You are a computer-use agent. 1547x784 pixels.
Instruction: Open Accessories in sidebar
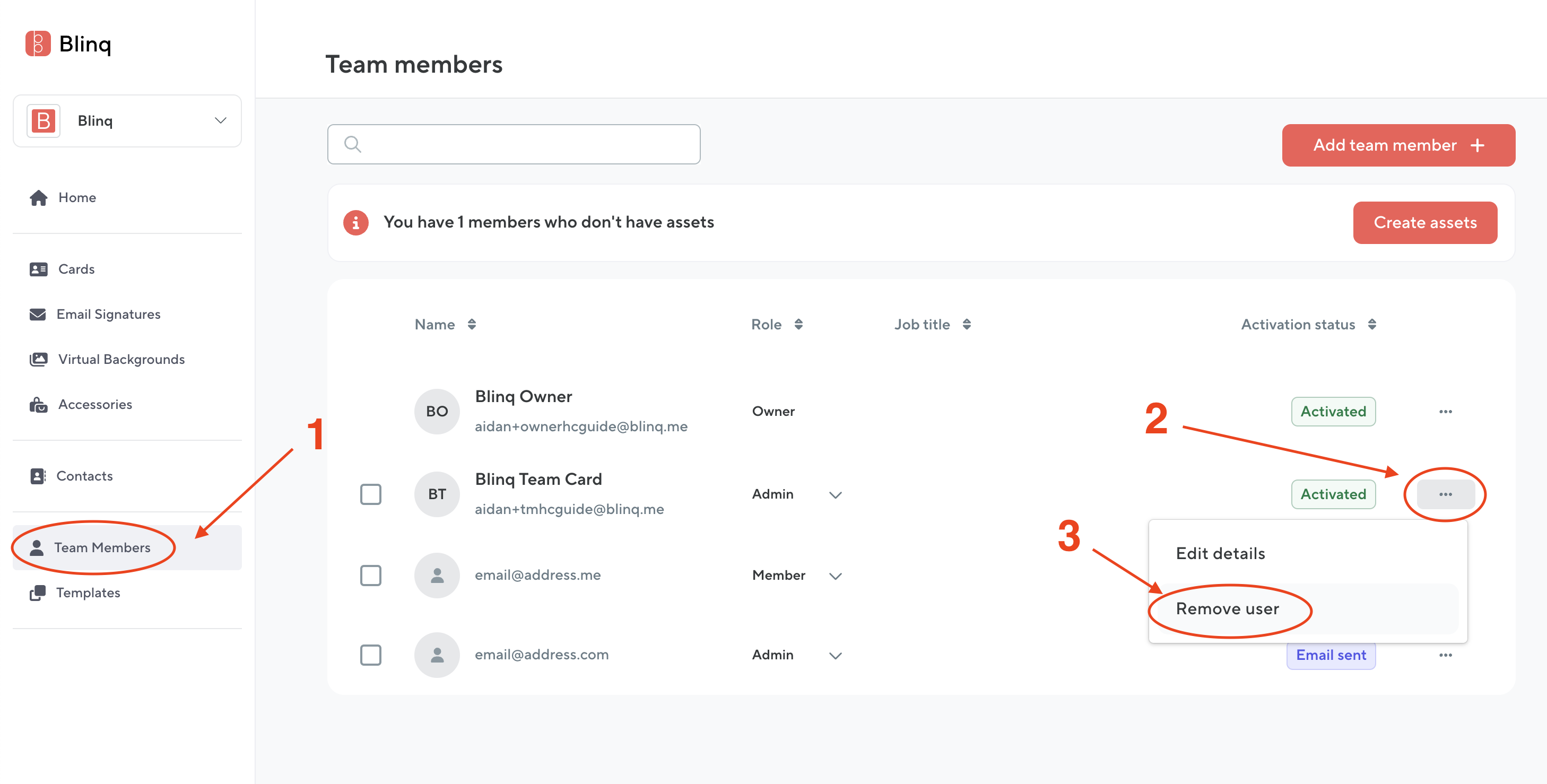(127, 405)
